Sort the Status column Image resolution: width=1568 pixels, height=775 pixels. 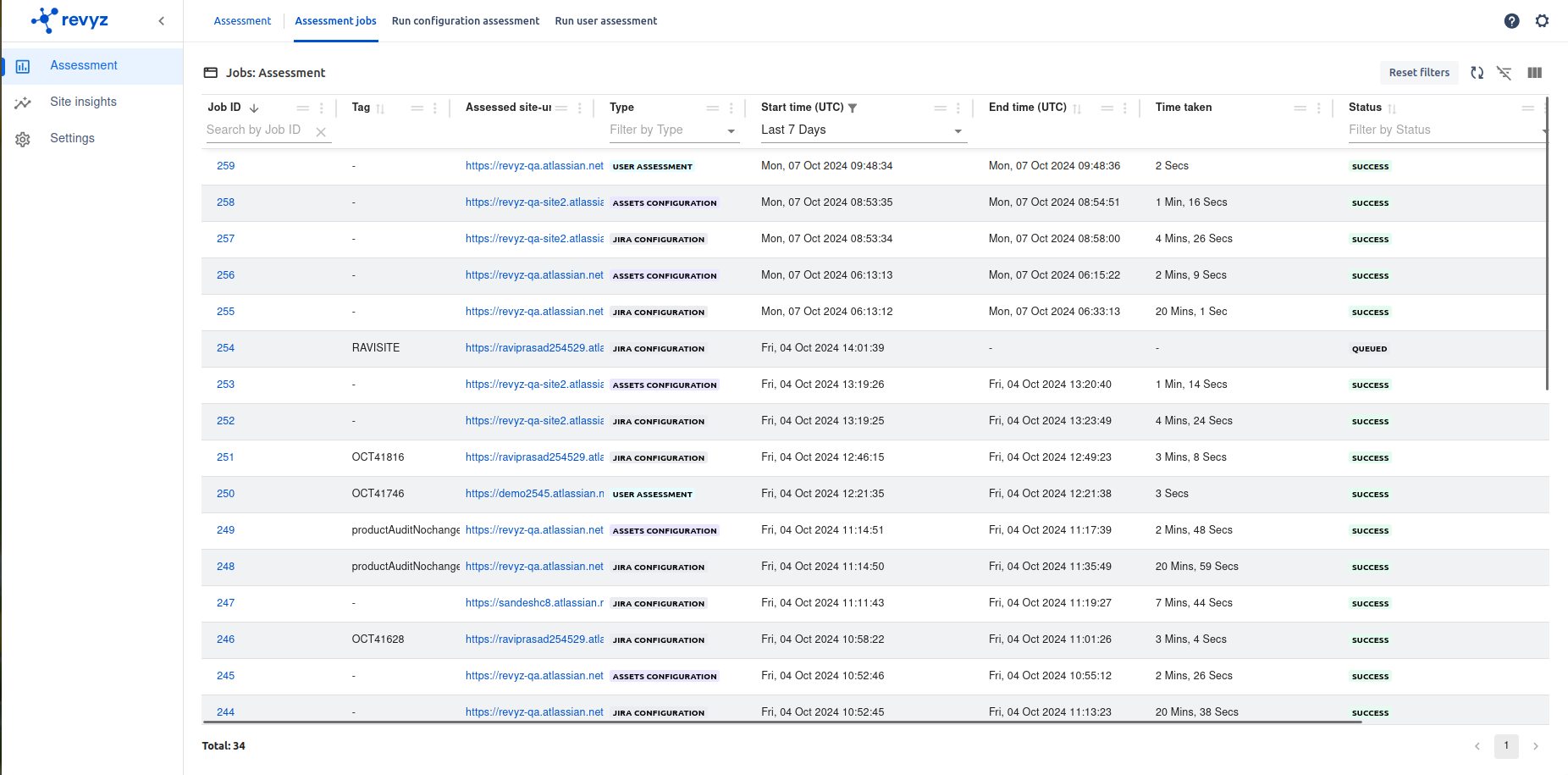tap(1392, 108)
